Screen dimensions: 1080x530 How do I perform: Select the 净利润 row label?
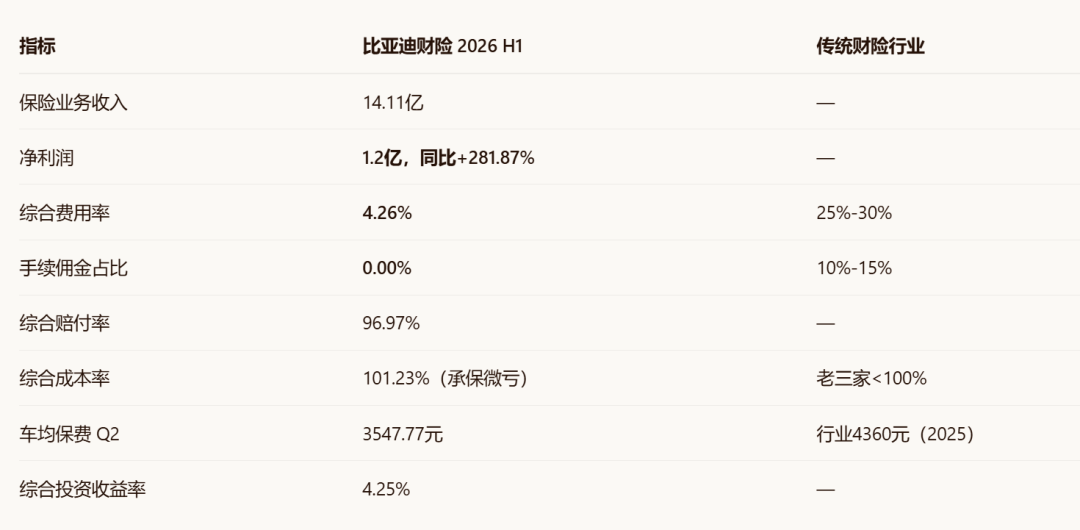click(x=46, y=158)
